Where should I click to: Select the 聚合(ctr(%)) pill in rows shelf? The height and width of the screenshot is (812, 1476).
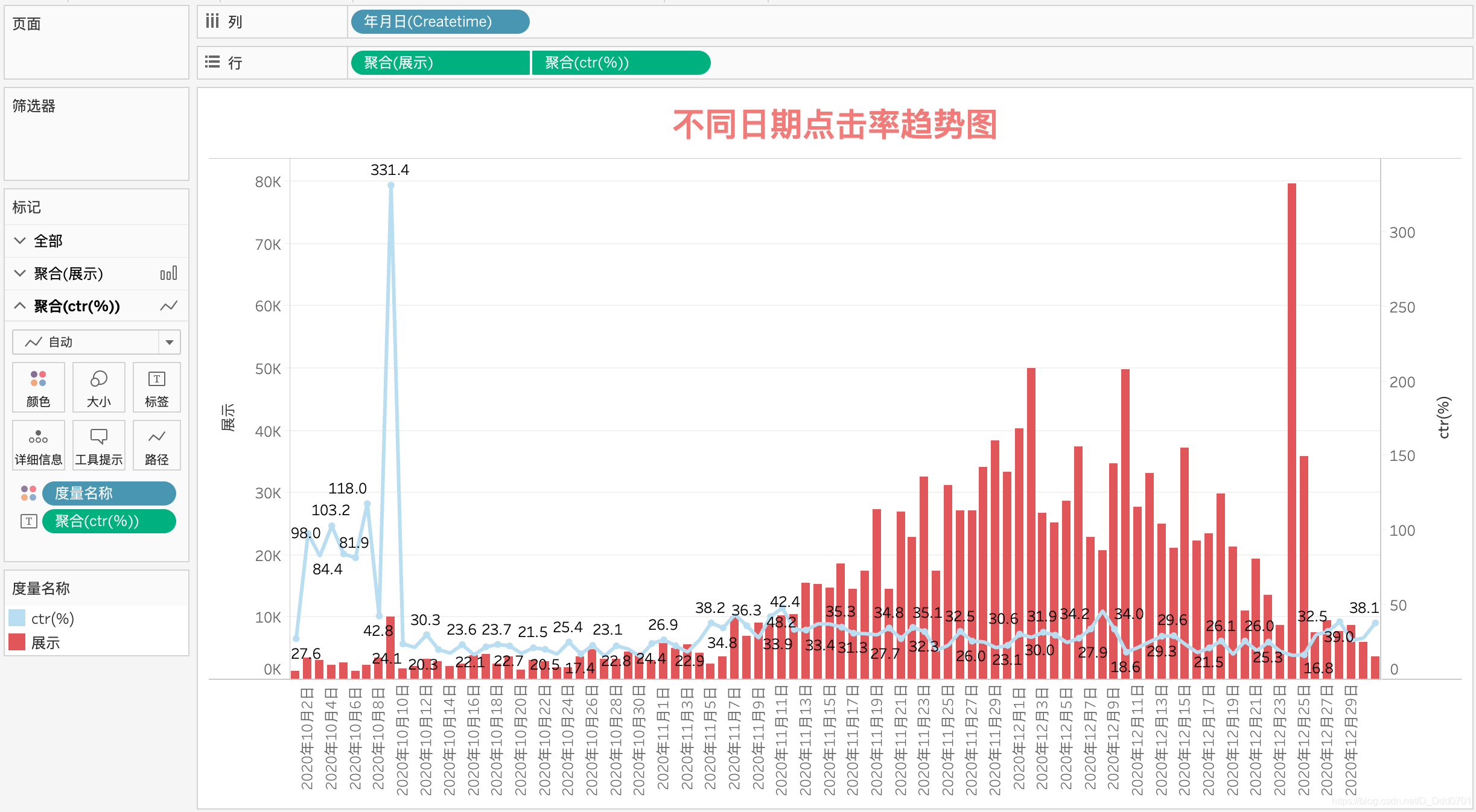pyautogui.click(x=621, y=63)
